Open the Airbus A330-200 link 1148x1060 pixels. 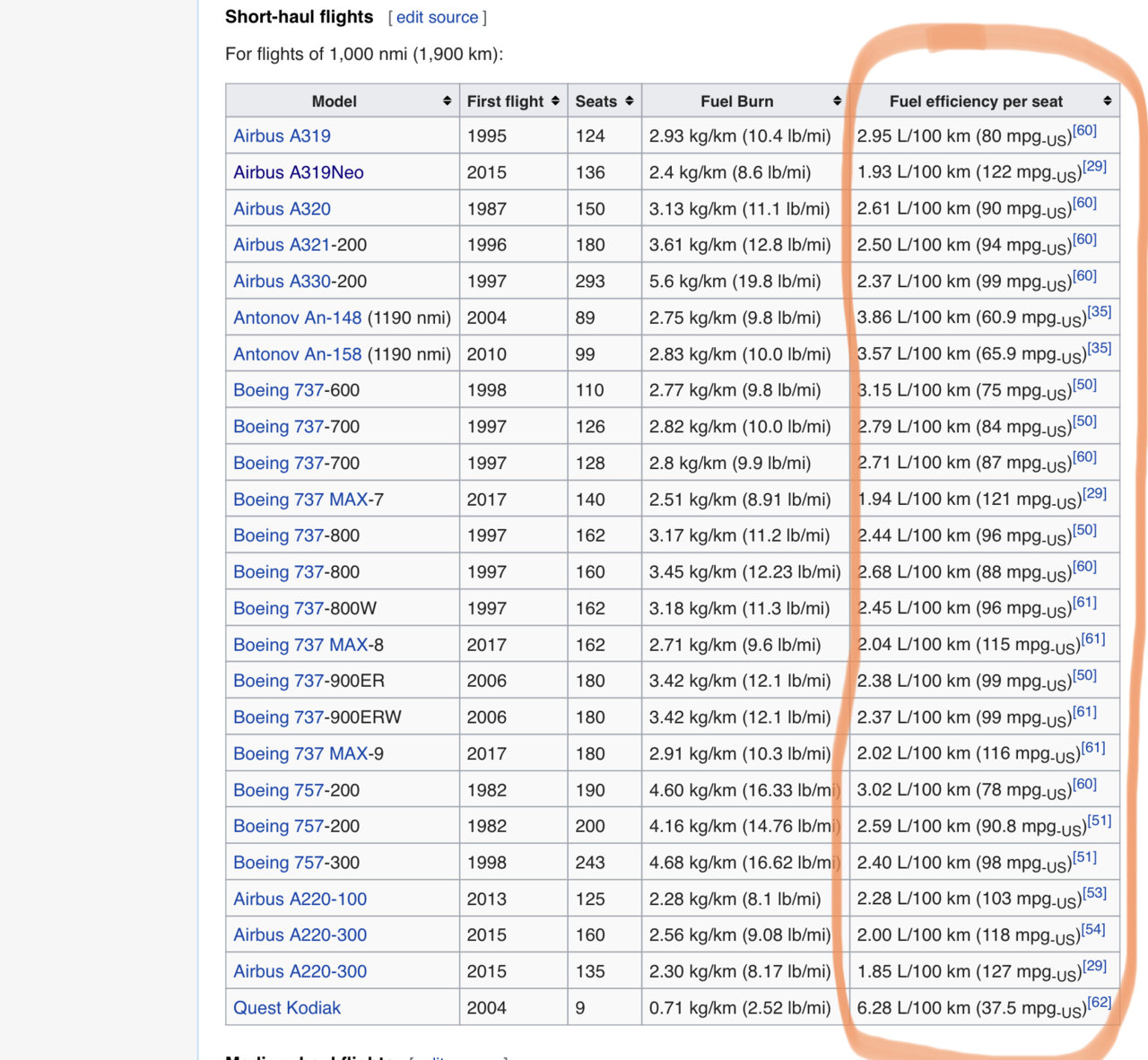[x=282, y=282]
